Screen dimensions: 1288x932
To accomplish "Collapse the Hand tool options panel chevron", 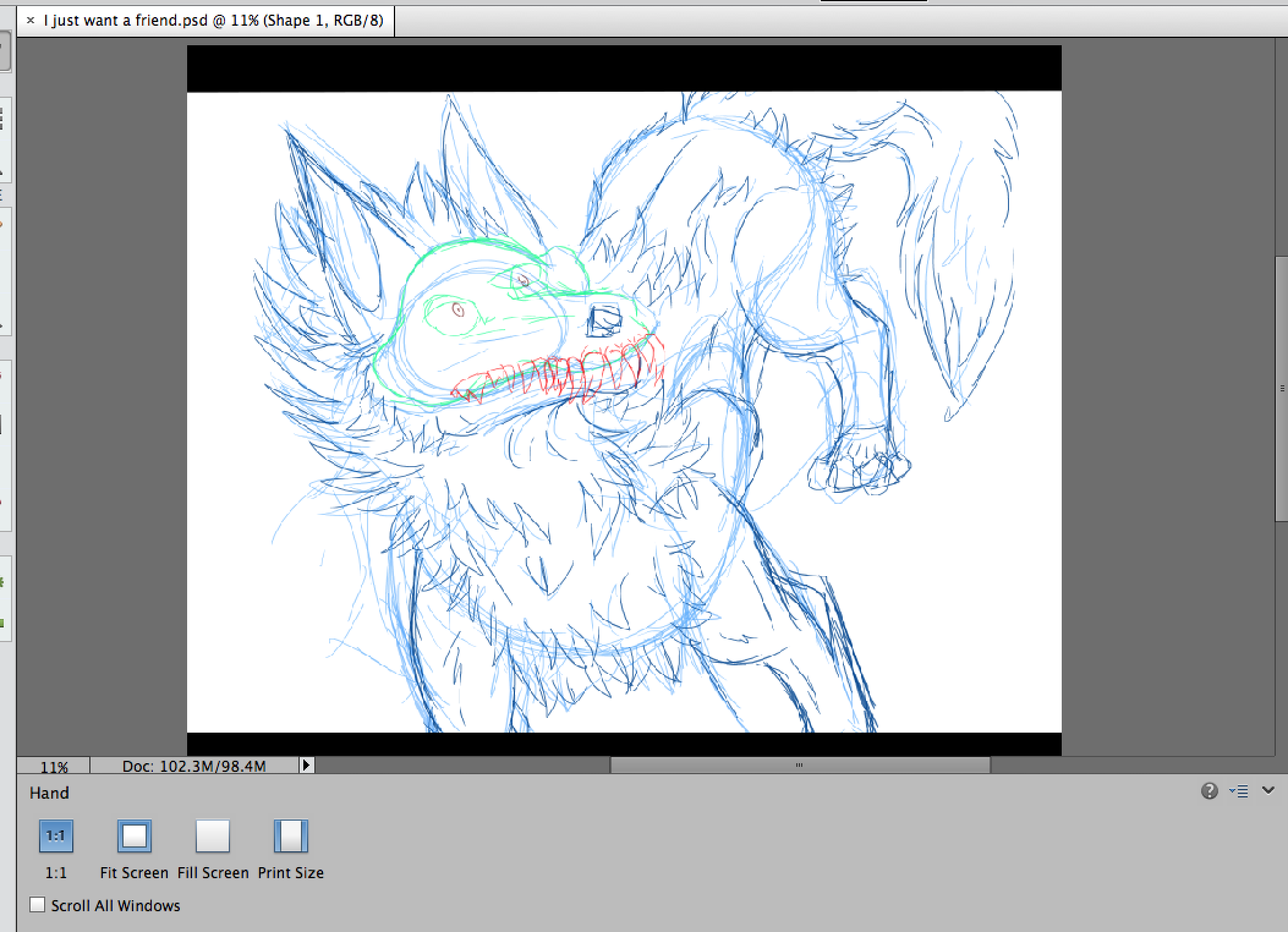I will point(1268,790).
